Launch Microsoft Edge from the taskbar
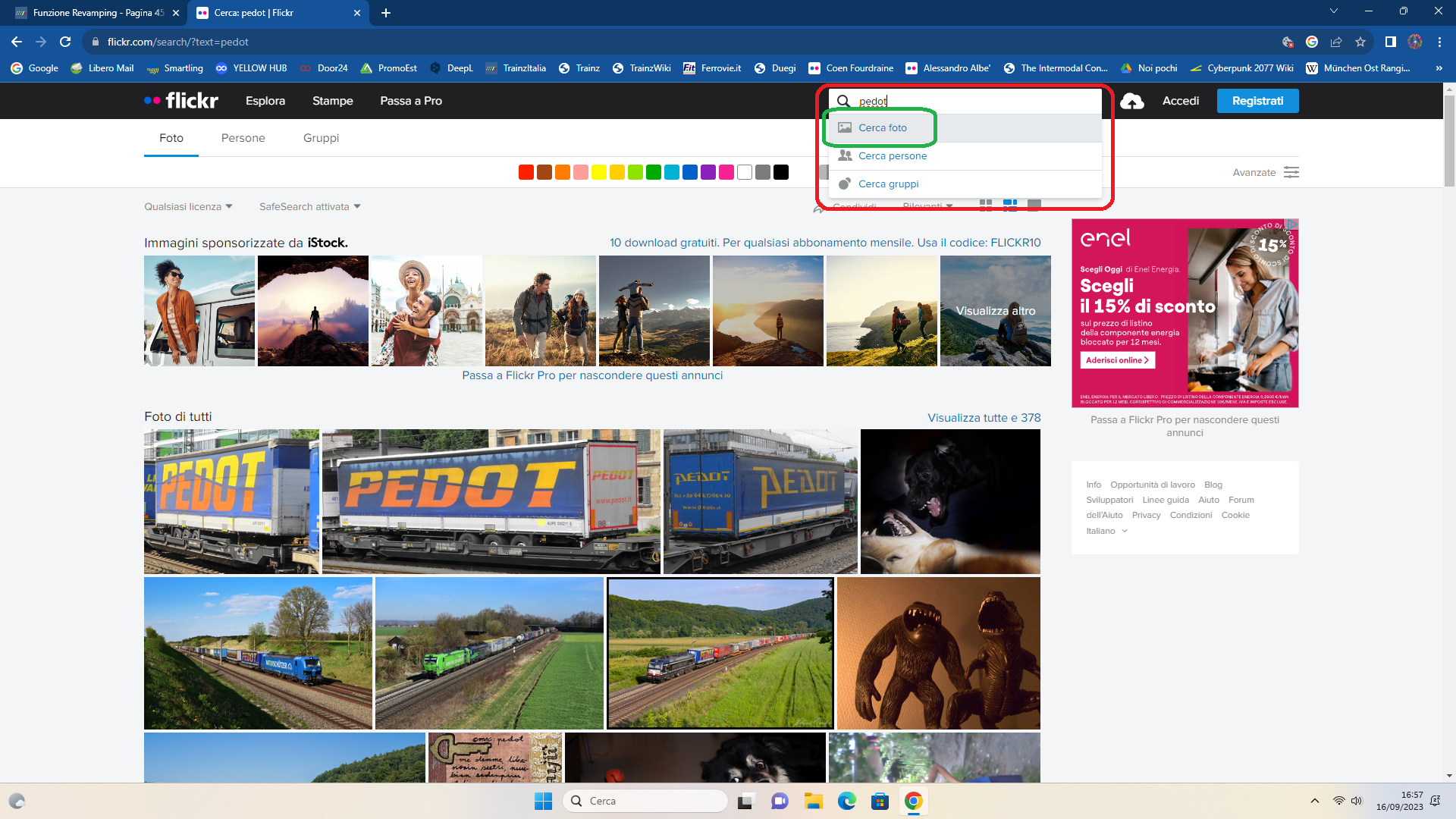Viewport: 1456px width, 819px height. tap(847, 801)
